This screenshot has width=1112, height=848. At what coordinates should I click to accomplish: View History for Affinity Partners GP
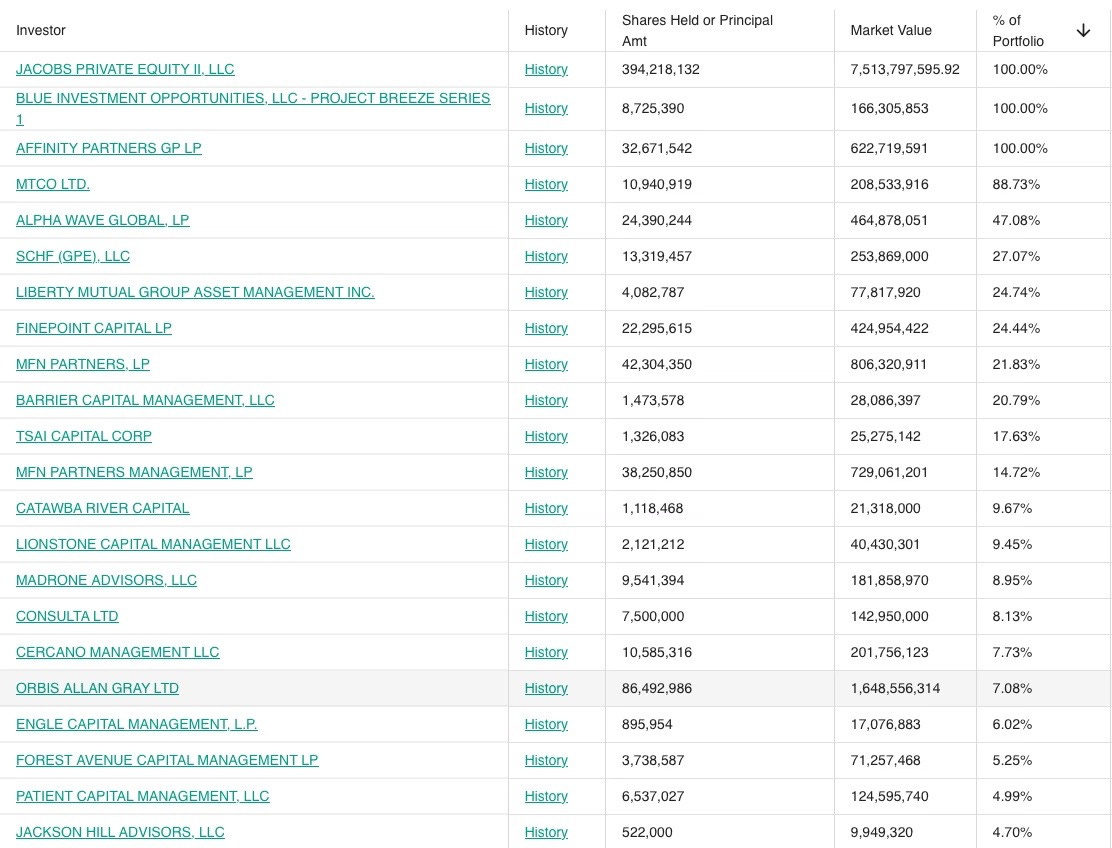(546, 148)
